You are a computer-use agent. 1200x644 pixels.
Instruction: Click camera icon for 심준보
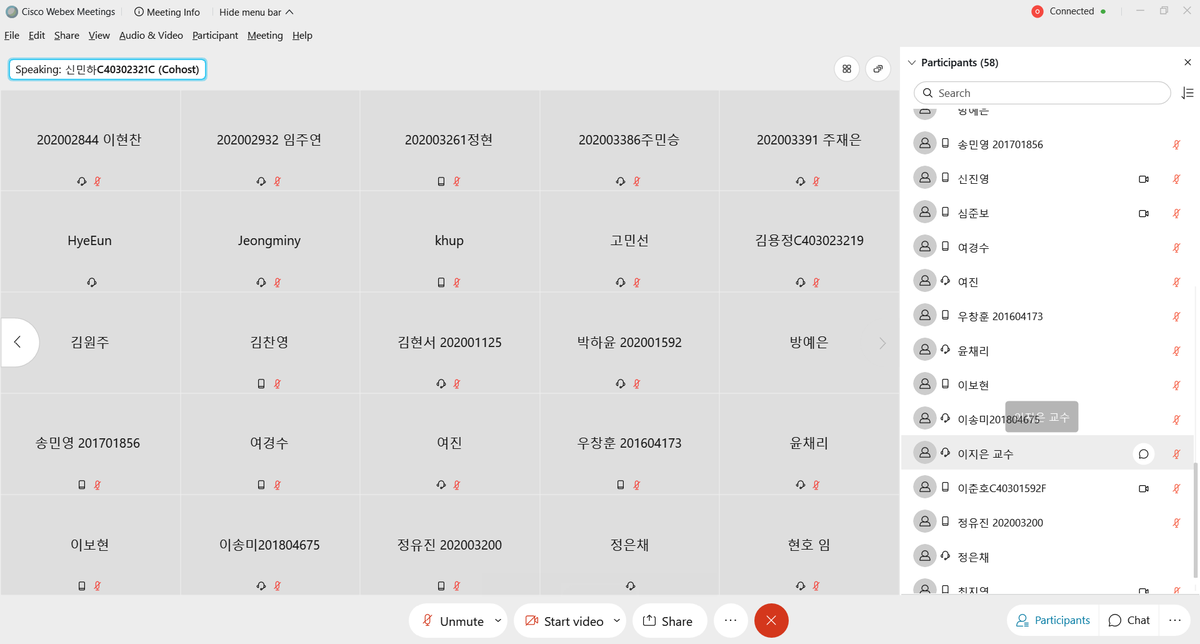click(1144, 213)
